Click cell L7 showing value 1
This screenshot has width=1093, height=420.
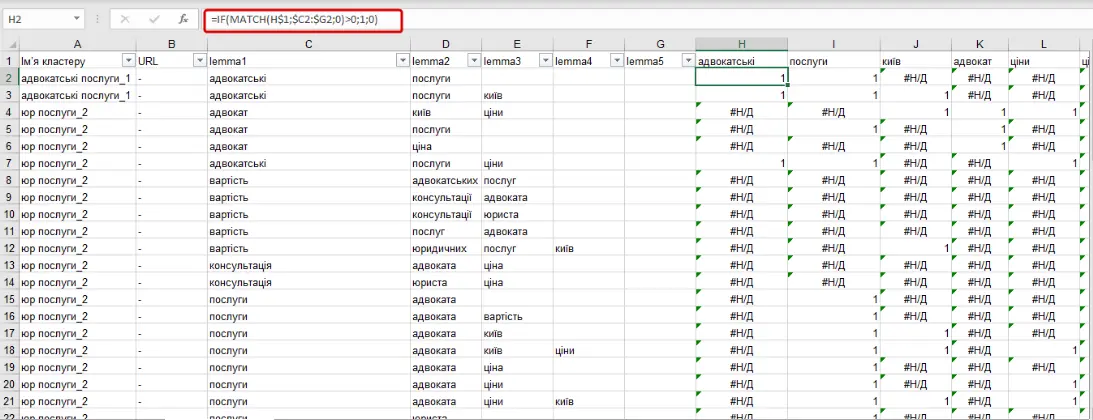click(x=1043, y=163)
